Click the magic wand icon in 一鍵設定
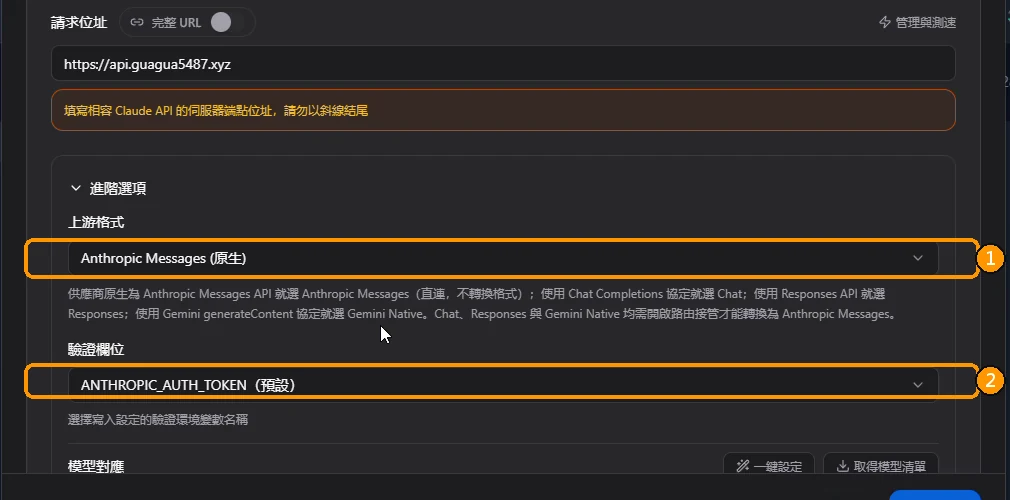 743,466
